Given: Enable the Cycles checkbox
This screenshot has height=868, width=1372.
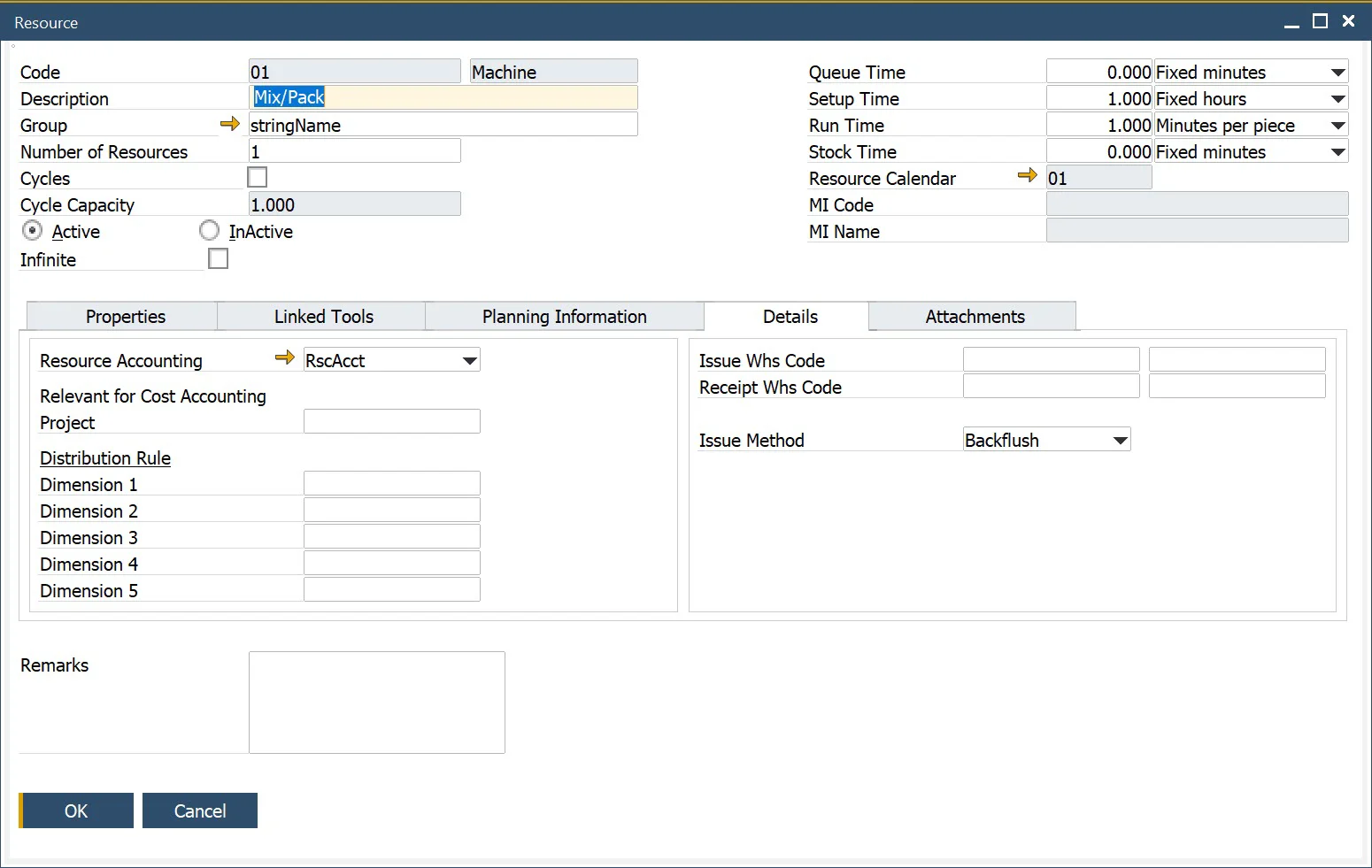Looking at the screenshot, I should [258, 178].
